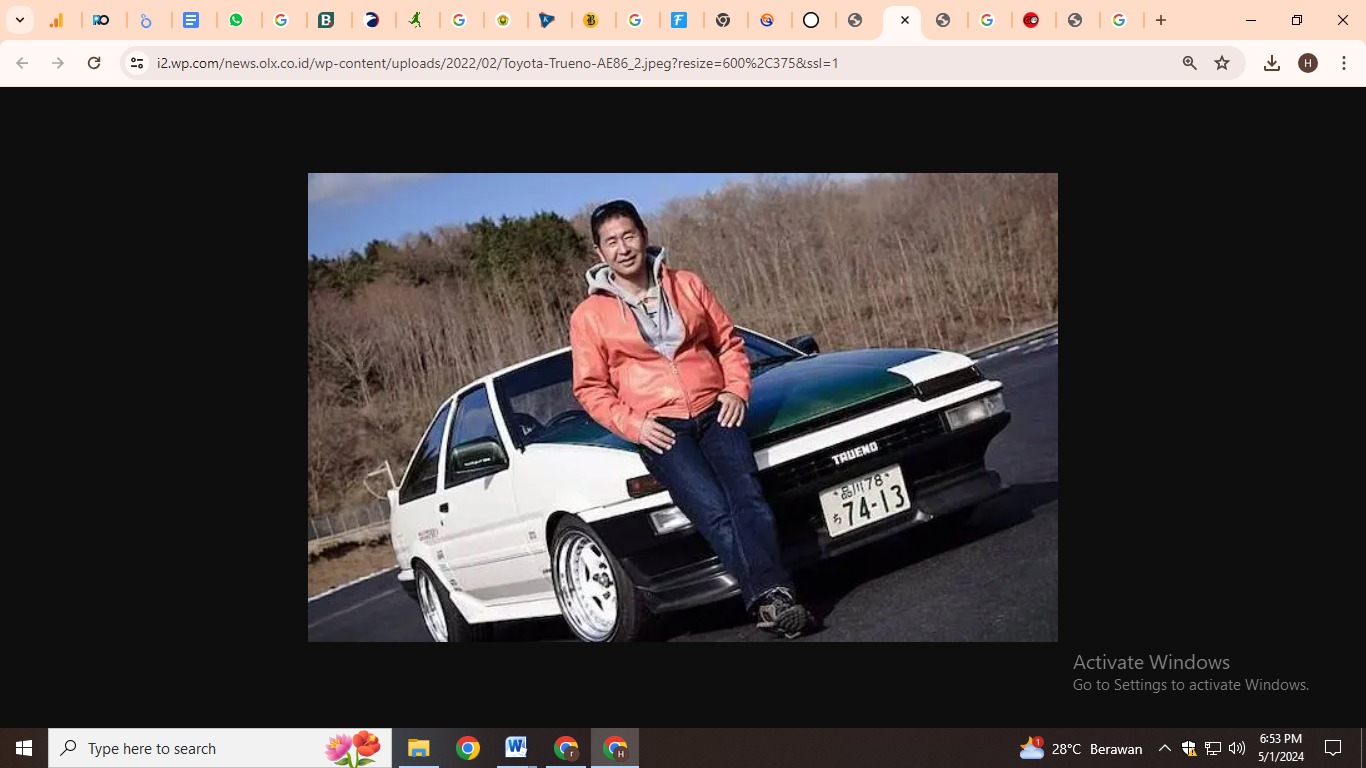Show hidden system tray icons

[1164, 748]
